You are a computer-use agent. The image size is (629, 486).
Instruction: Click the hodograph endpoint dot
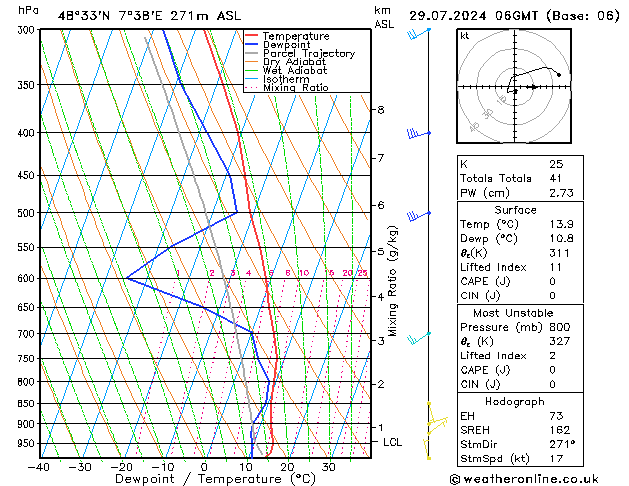[x=559, y=75]
